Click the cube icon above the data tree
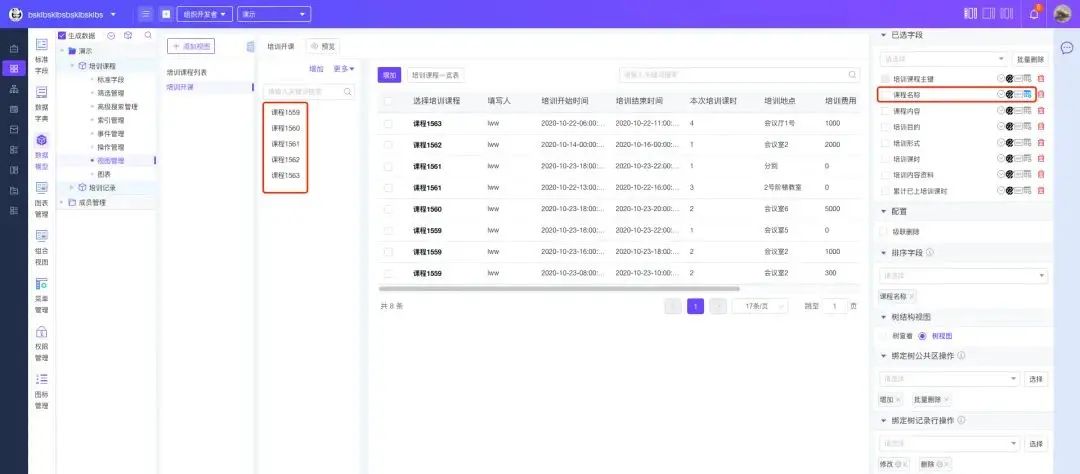Screen dimensions: 1080x474 coord(128,35)
